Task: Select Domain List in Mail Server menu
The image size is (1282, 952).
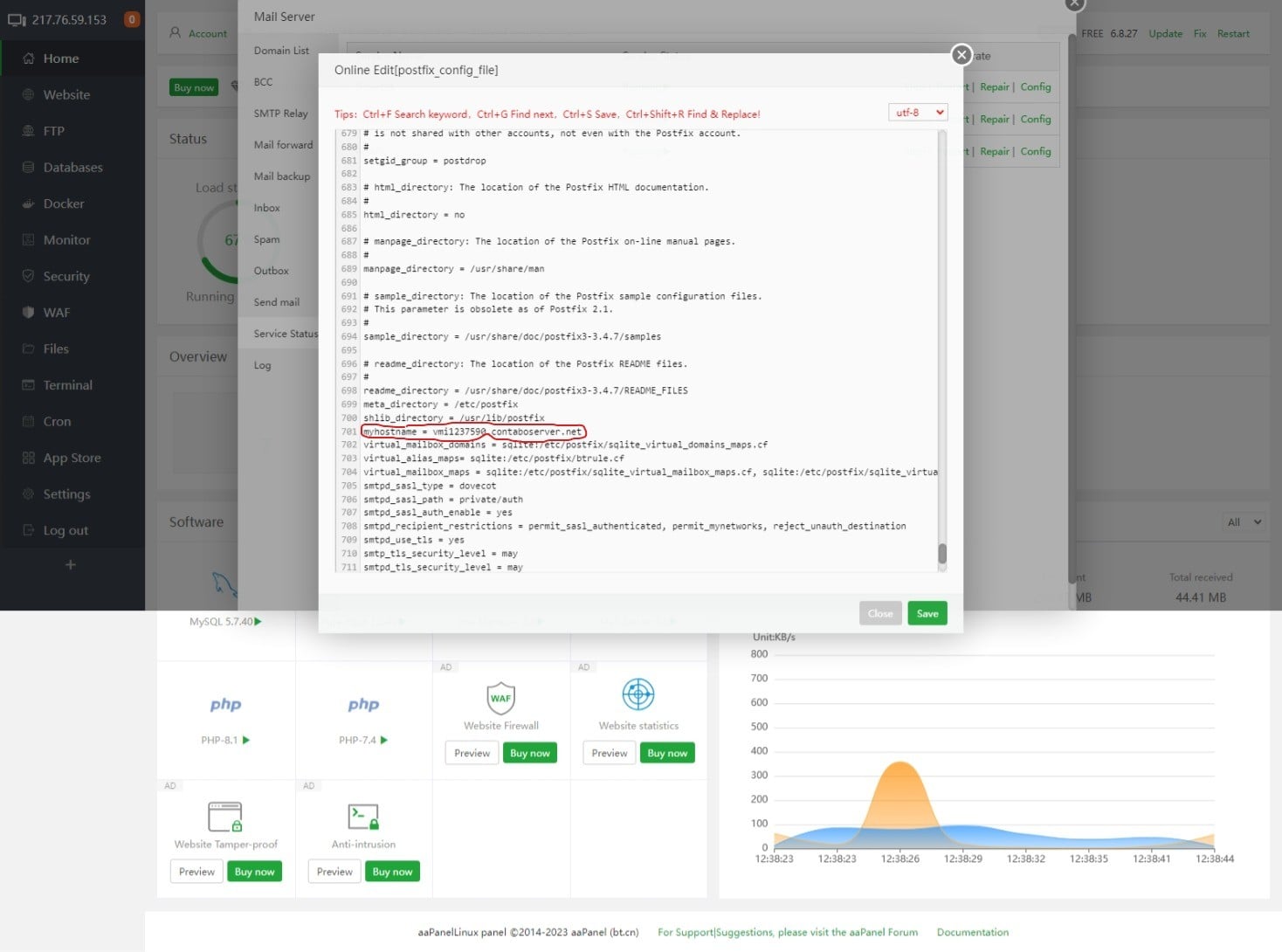Action: (281, 51)
